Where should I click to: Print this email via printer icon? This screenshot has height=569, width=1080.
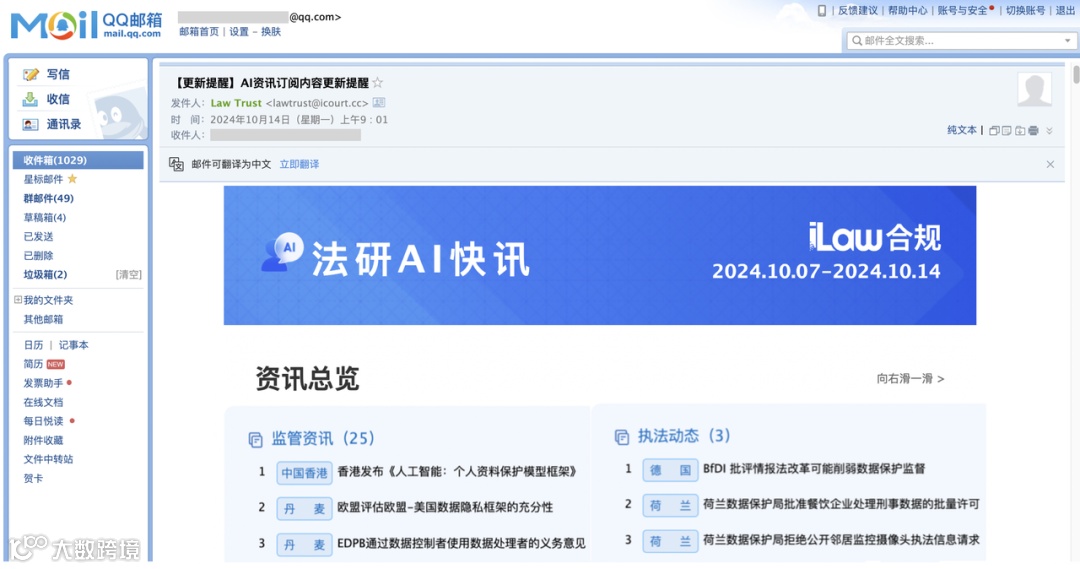1033,130
